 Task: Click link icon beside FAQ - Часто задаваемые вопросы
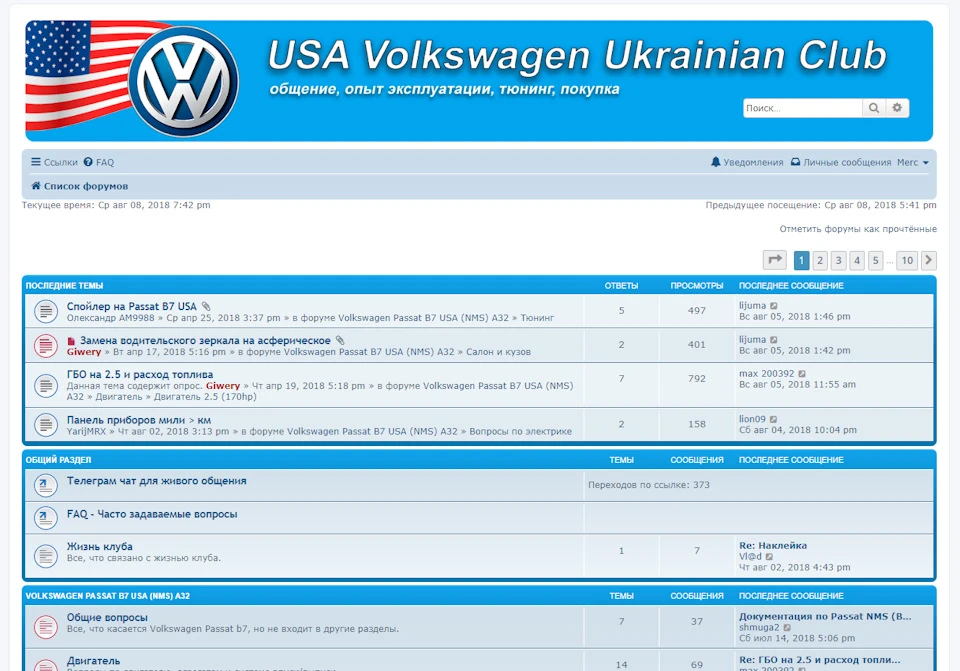tap(45, 518)
